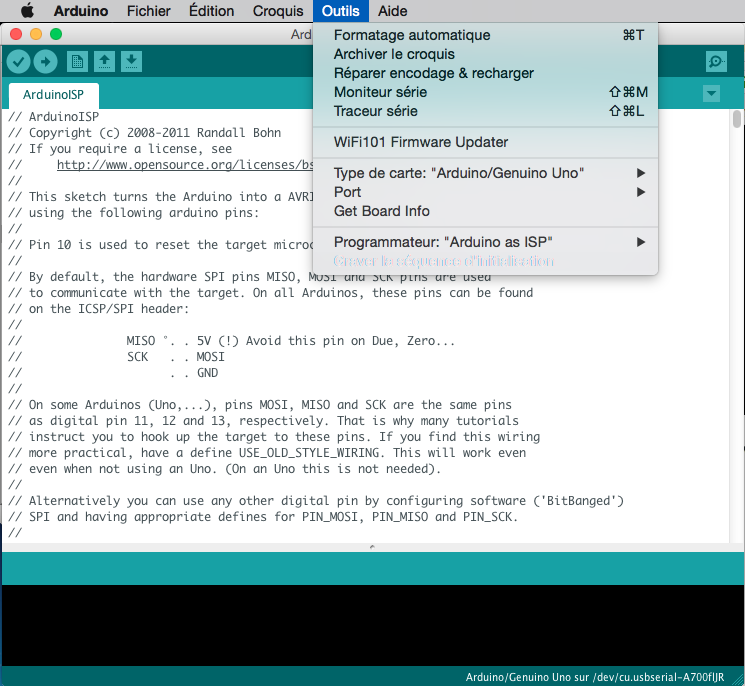Open the tab options dropdown arrow
745x686 pixels.
pos(711,93)
